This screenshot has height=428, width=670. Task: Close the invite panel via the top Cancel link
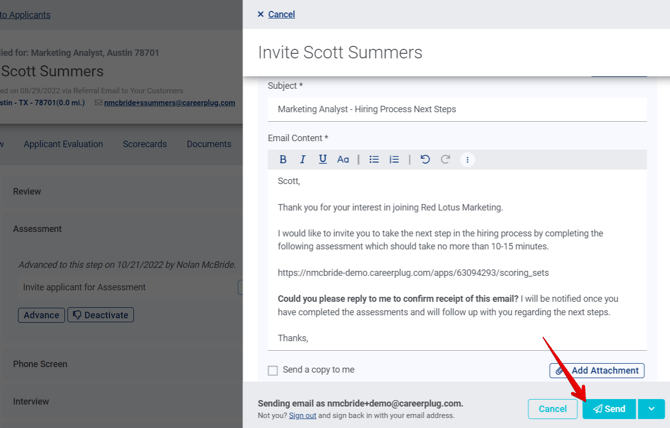click(276, 14)
